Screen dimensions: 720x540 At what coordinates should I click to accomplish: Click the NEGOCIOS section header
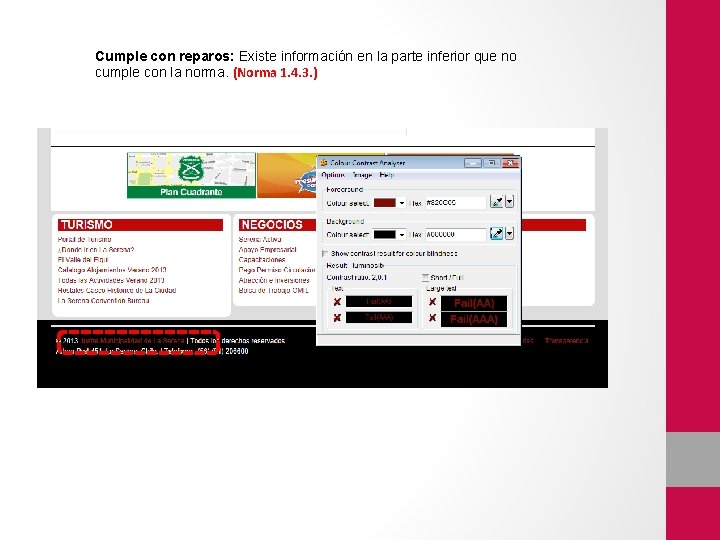coord(277,225)
